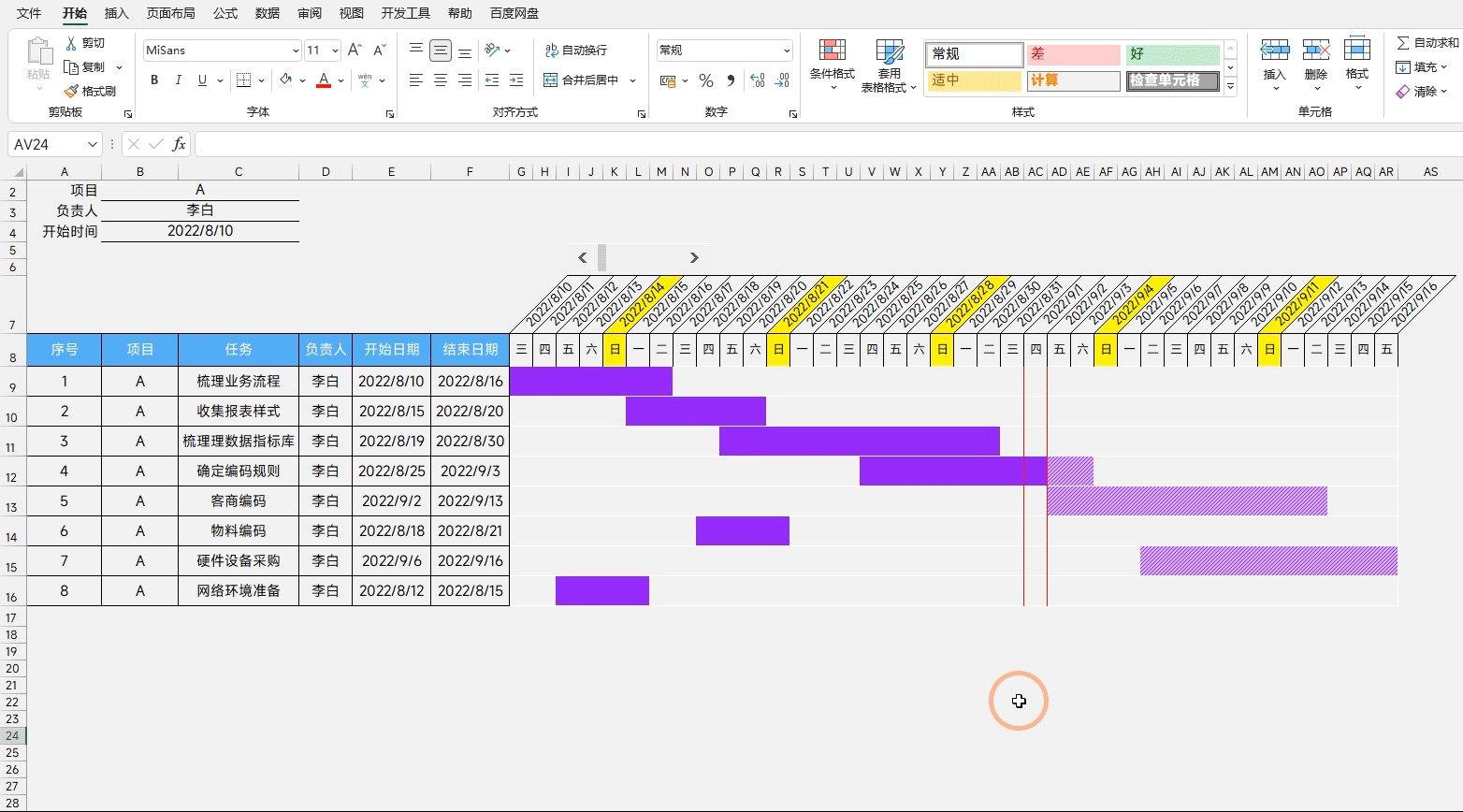Decrease decimal places
This screenshot has height=812, width=1463.
[781, 80]
